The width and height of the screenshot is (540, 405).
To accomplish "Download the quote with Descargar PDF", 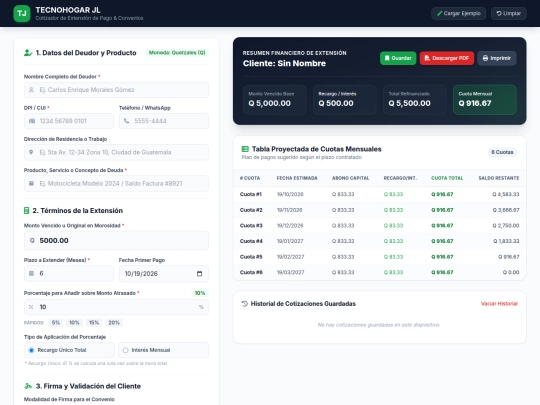I will pyautogui.click(x=446, y=58).
